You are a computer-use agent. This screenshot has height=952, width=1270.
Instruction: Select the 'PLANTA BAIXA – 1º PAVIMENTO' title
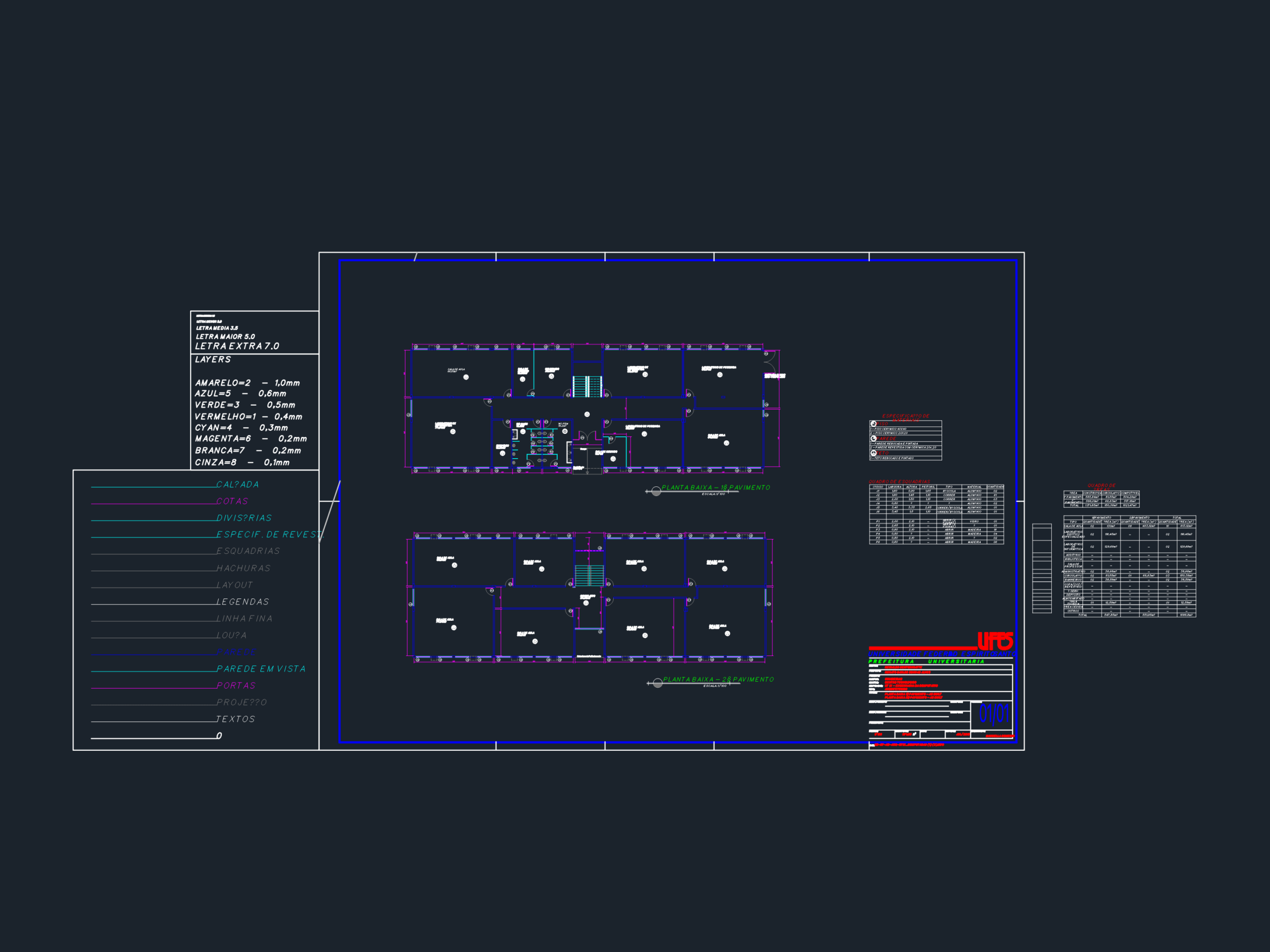[x=716, y=488]
